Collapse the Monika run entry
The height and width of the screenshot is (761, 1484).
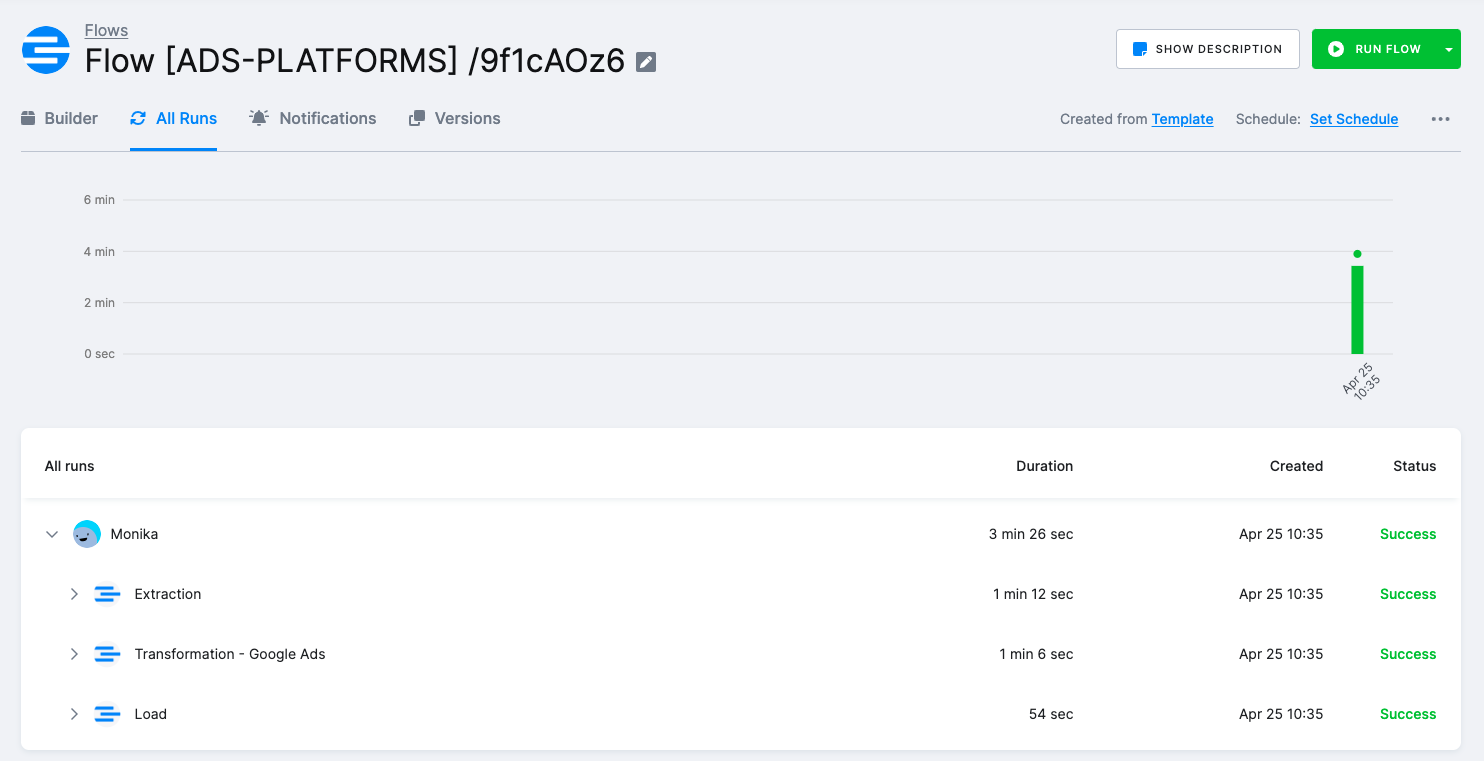pos(52,533)
